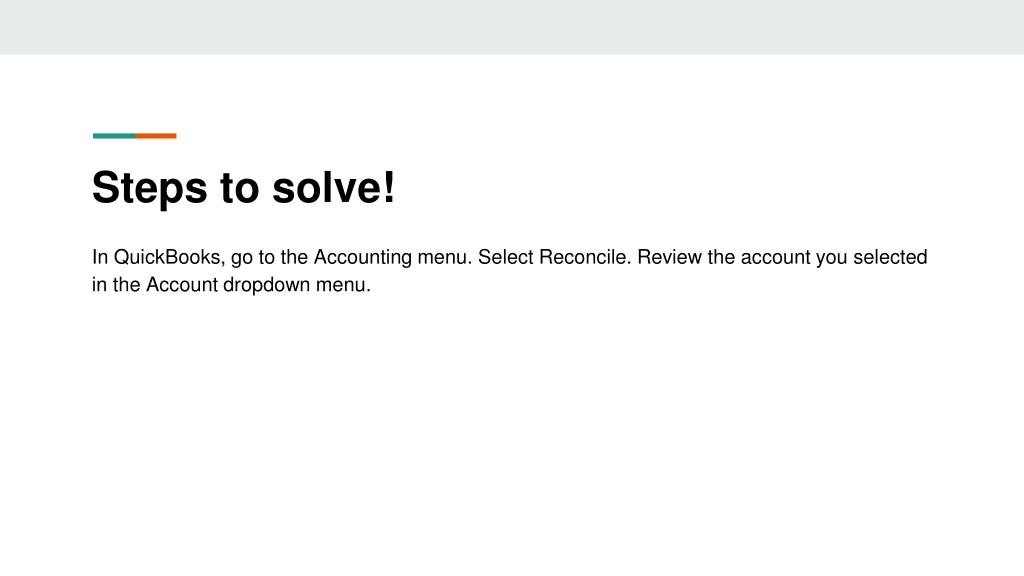Click the word 'solve!' in the title
The width and height of the screenshot is (1024, 576).
pos(334,188)
